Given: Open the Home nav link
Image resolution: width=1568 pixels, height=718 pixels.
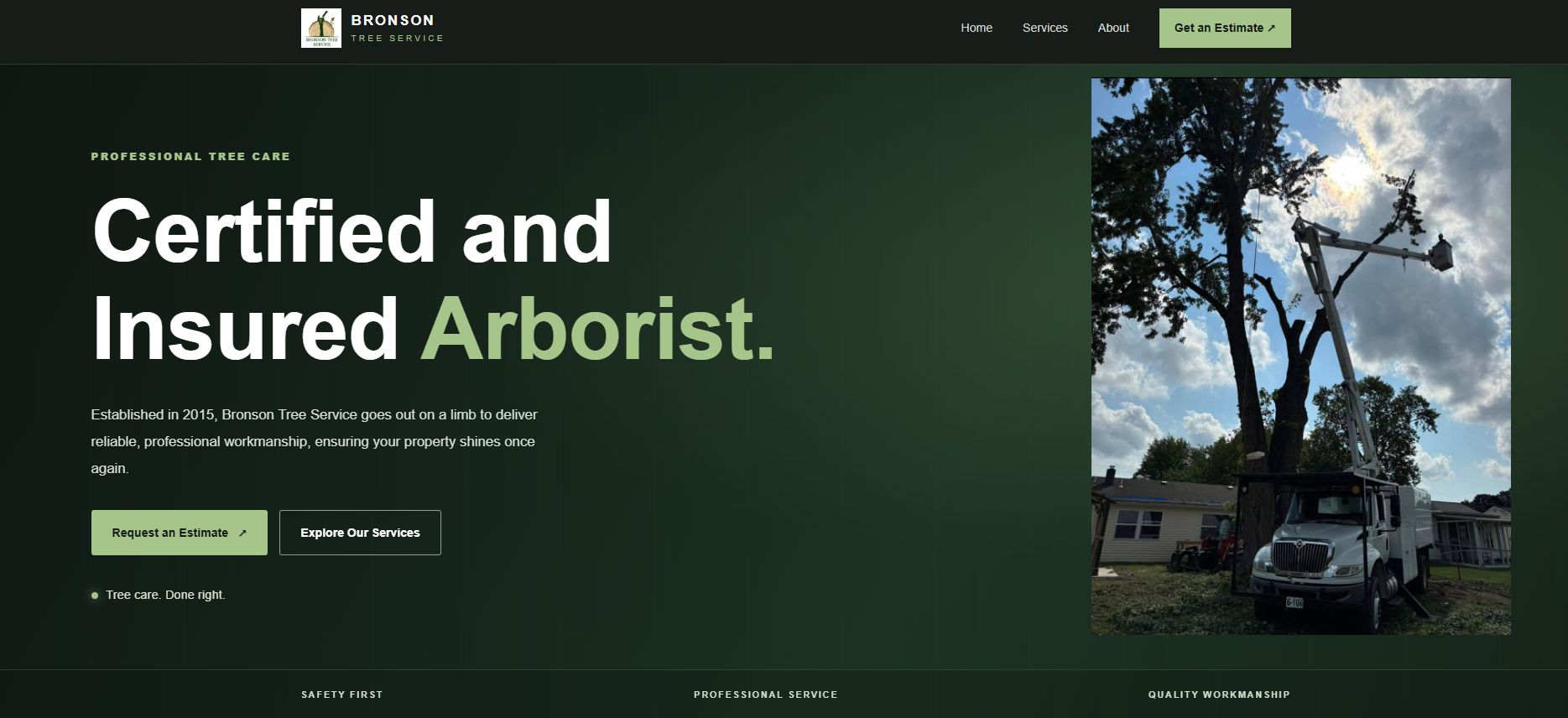Looking at the screenshot, I should click(977, 28).
